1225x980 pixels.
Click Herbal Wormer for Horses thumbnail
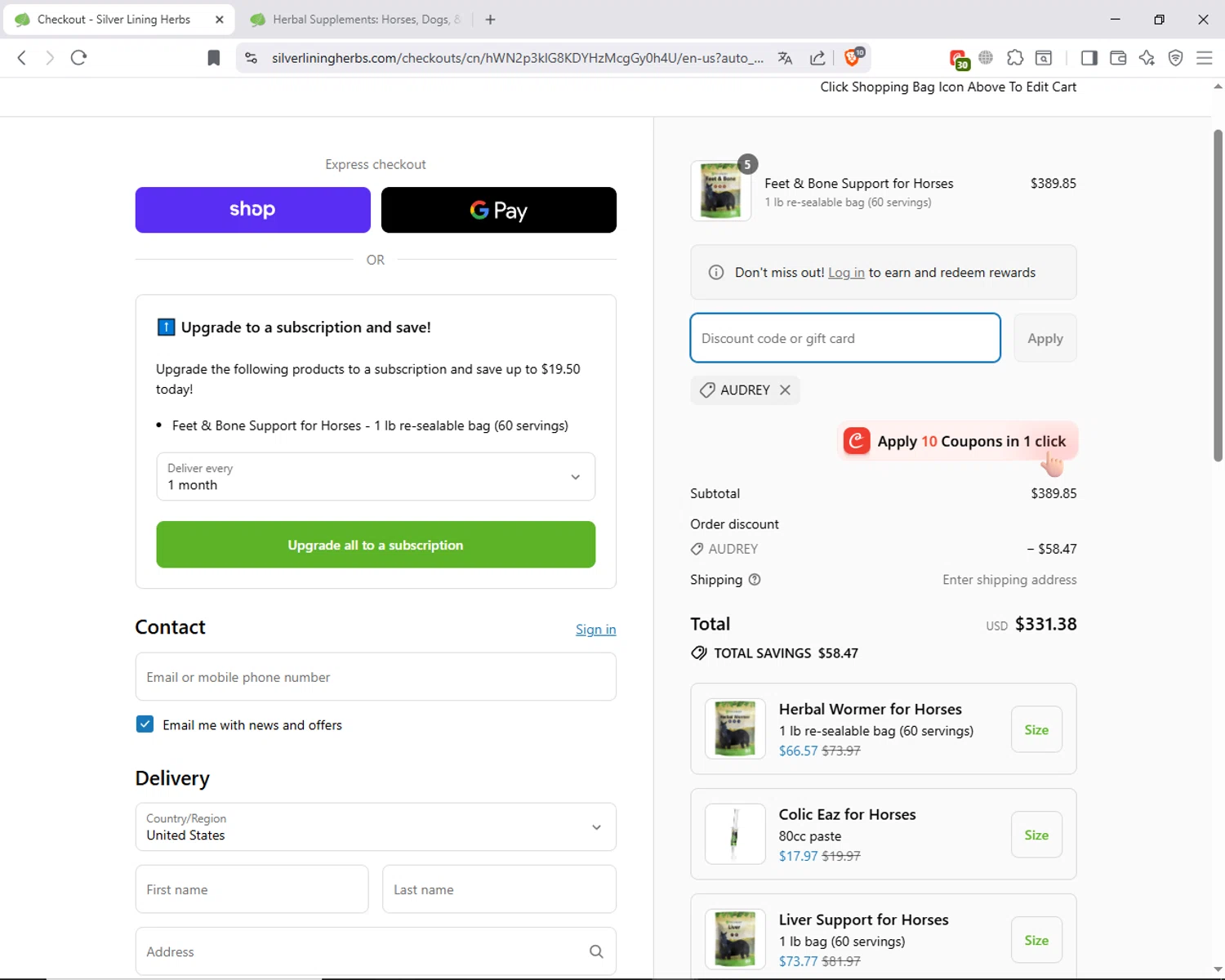pyautogui.click(x=735, y=729)
